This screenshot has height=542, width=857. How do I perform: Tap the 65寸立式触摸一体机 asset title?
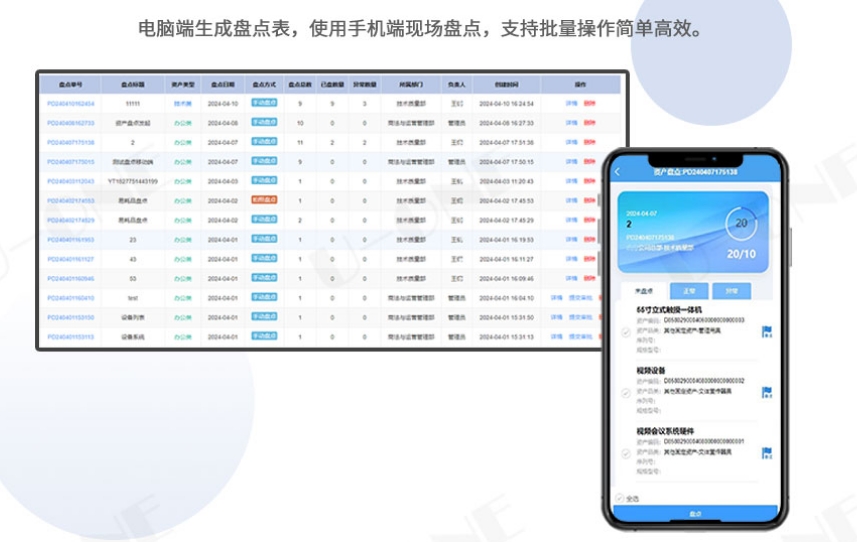point(669,310)
